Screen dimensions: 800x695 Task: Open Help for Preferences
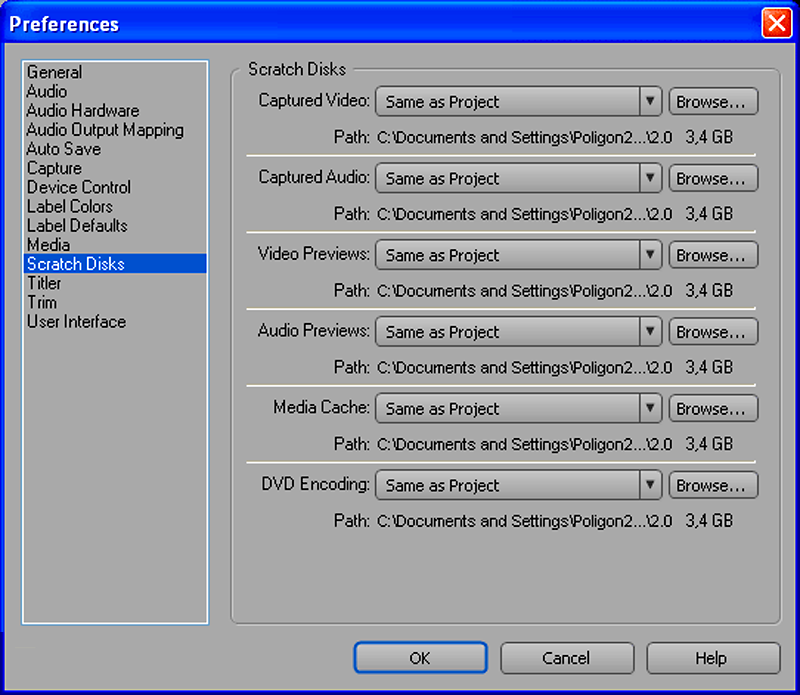click(713, 658)
